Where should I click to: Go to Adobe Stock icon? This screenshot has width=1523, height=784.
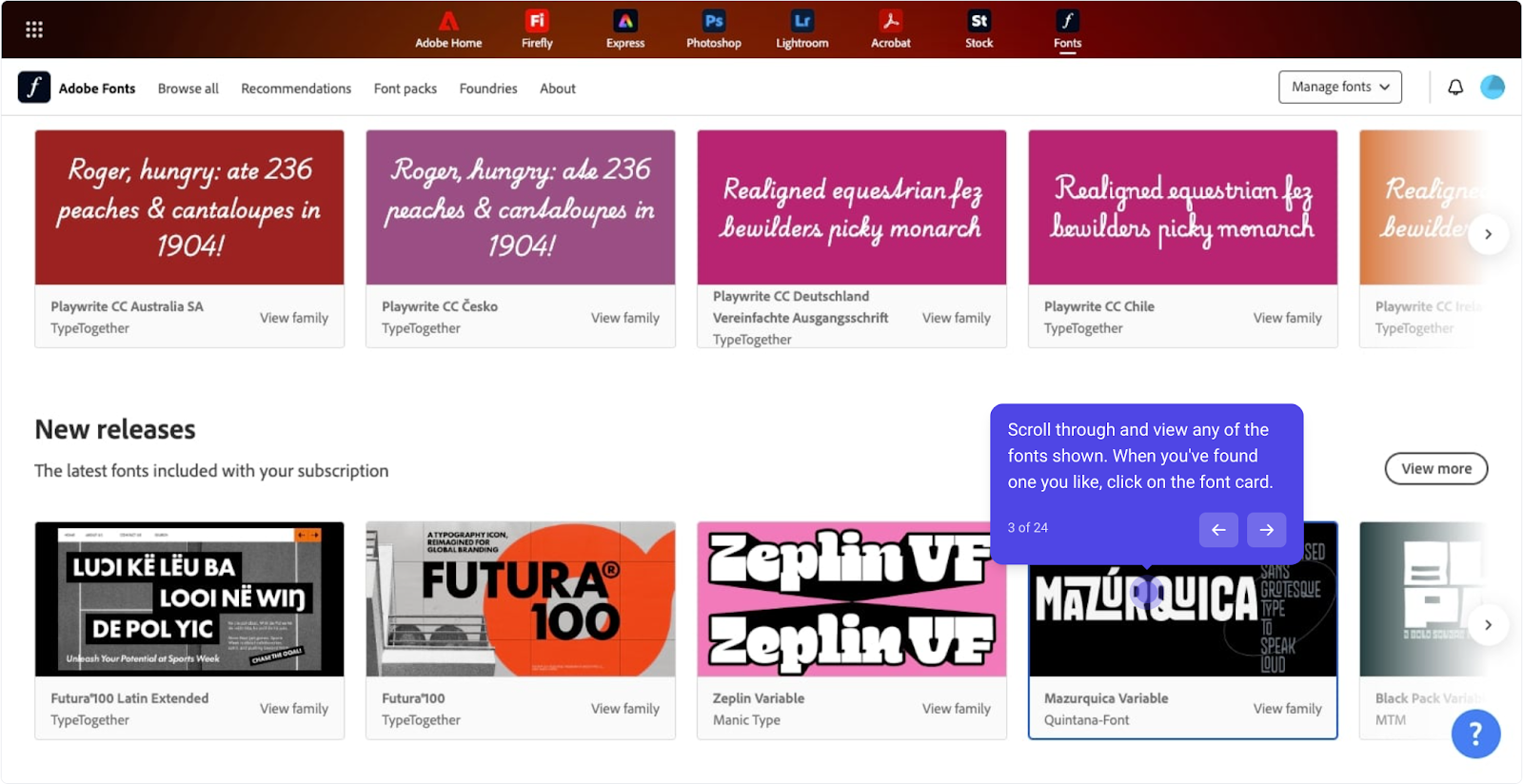(979, 29)
